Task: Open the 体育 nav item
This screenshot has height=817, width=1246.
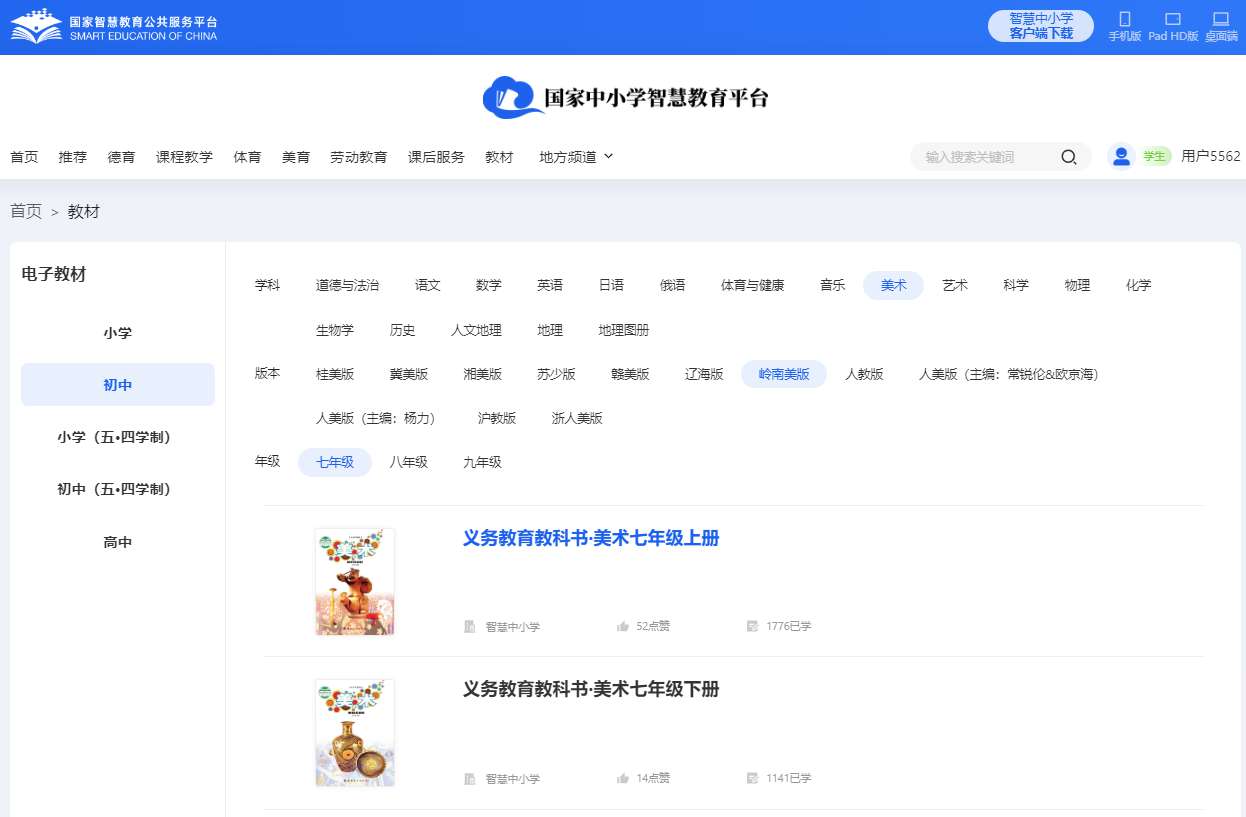Action: pos(247,157)
